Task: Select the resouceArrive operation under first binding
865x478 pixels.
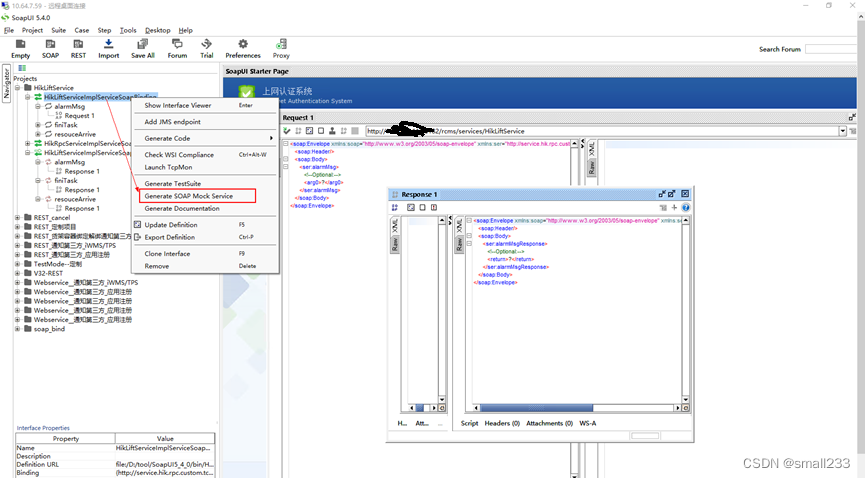Action: click(75, 134)
